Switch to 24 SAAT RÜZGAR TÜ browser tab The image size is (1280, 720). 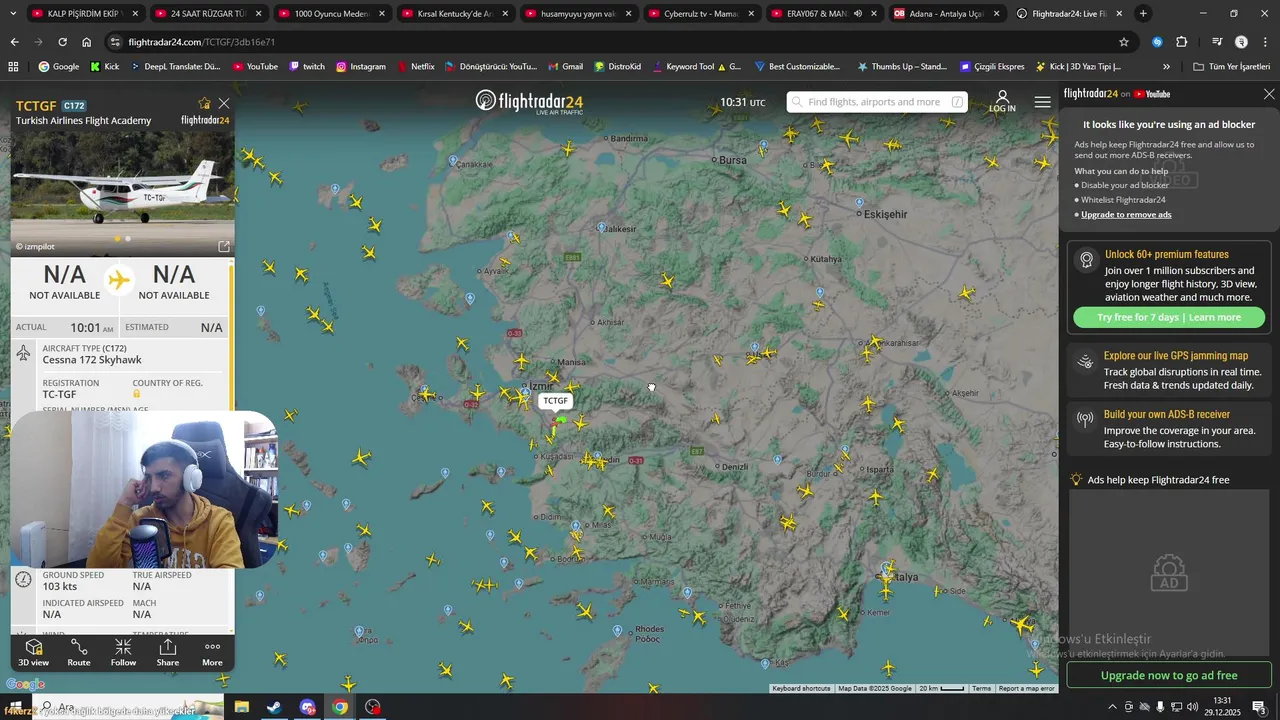coord(206,14)
